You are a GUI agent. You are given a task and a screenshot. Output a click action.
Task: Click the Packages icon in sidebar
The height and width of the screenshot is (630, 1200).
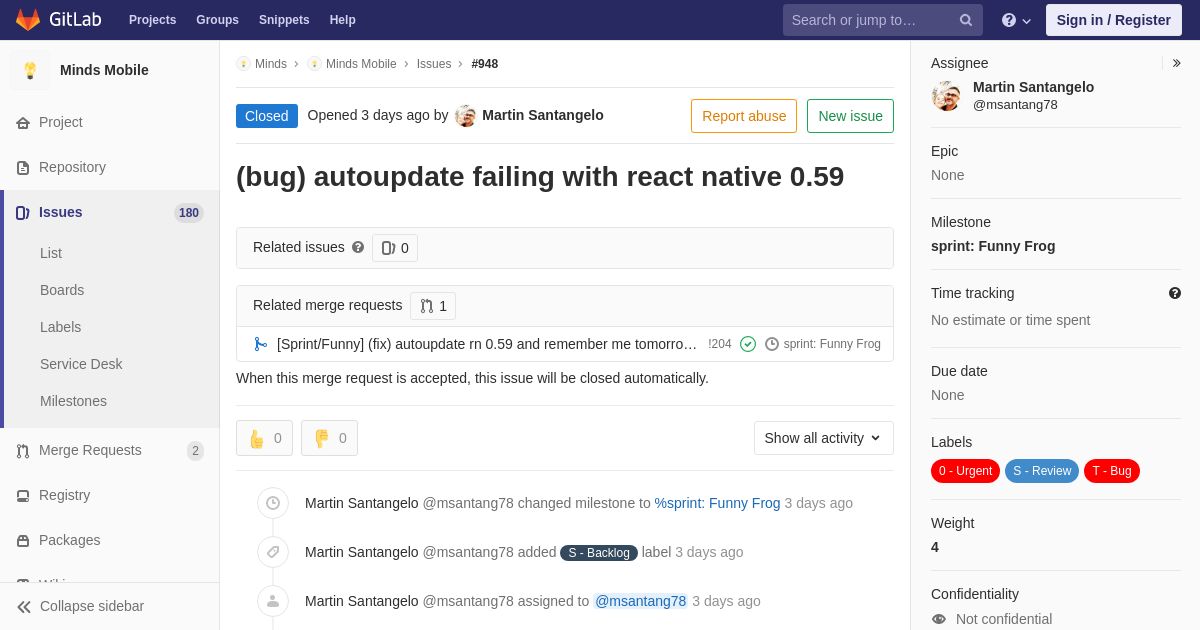(x=23, y=541)
